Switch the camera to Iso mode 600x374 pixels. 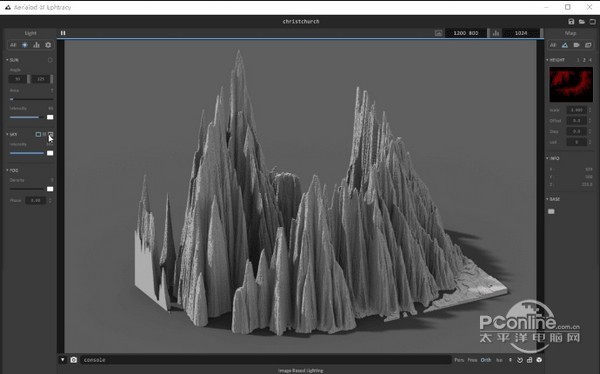[499, 360]
